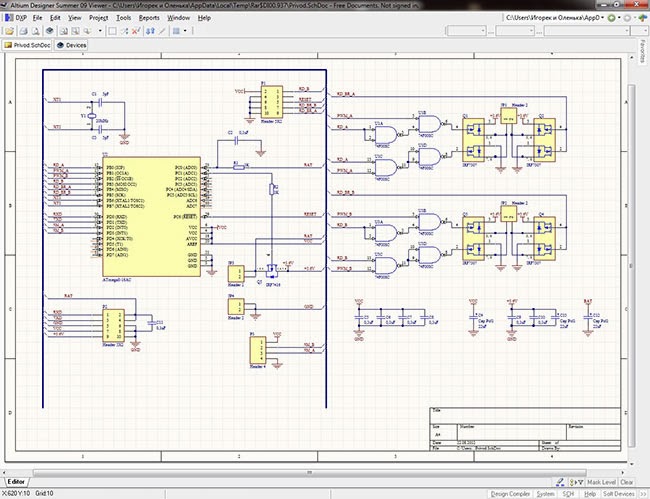Open the first empty toolbar combo box
The width and height of the screenshot is (650, 499).
coord(466,31)
